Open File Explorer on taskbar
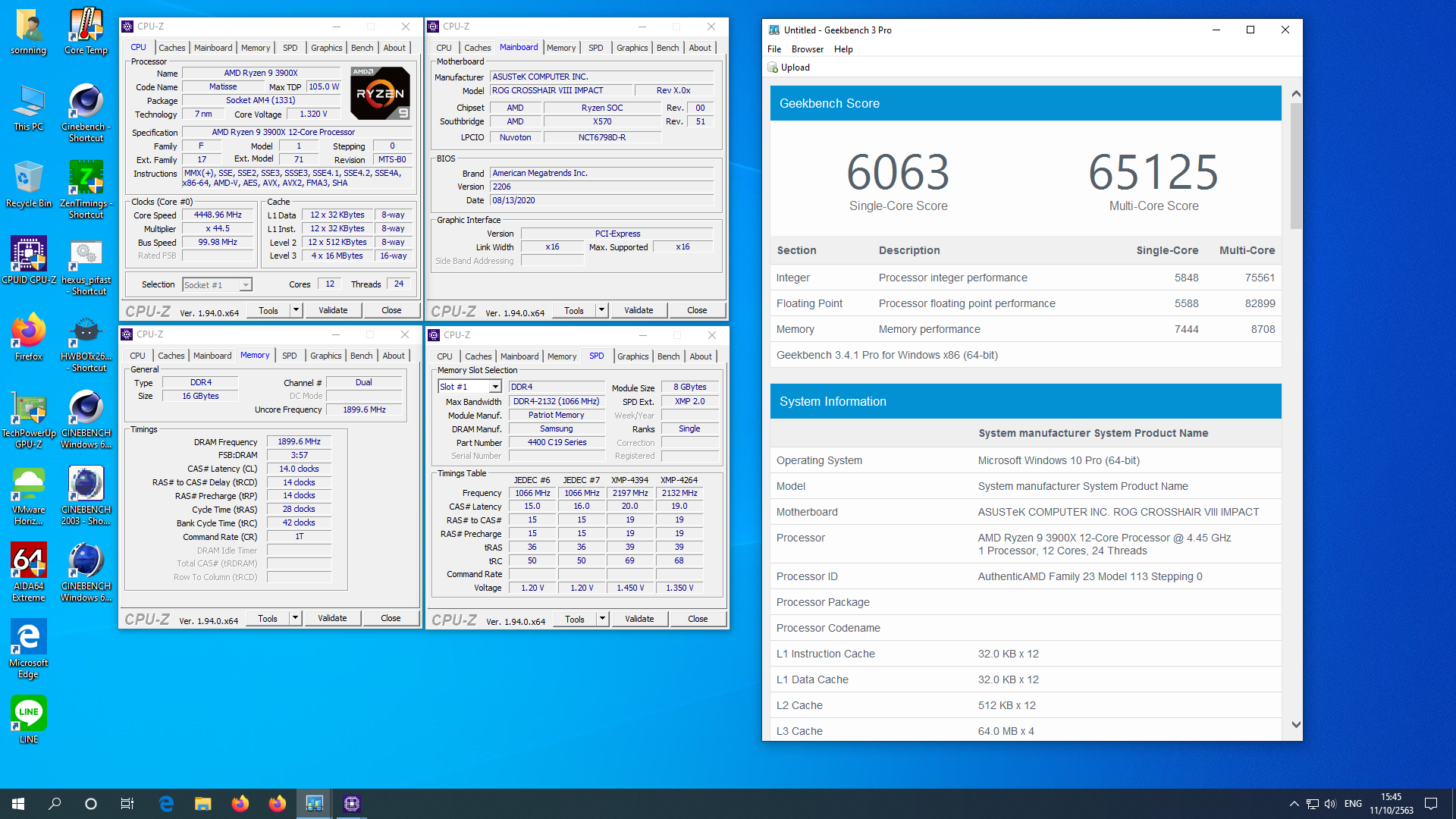This screenshot has height=819, width=1456. tap(202, 804)
